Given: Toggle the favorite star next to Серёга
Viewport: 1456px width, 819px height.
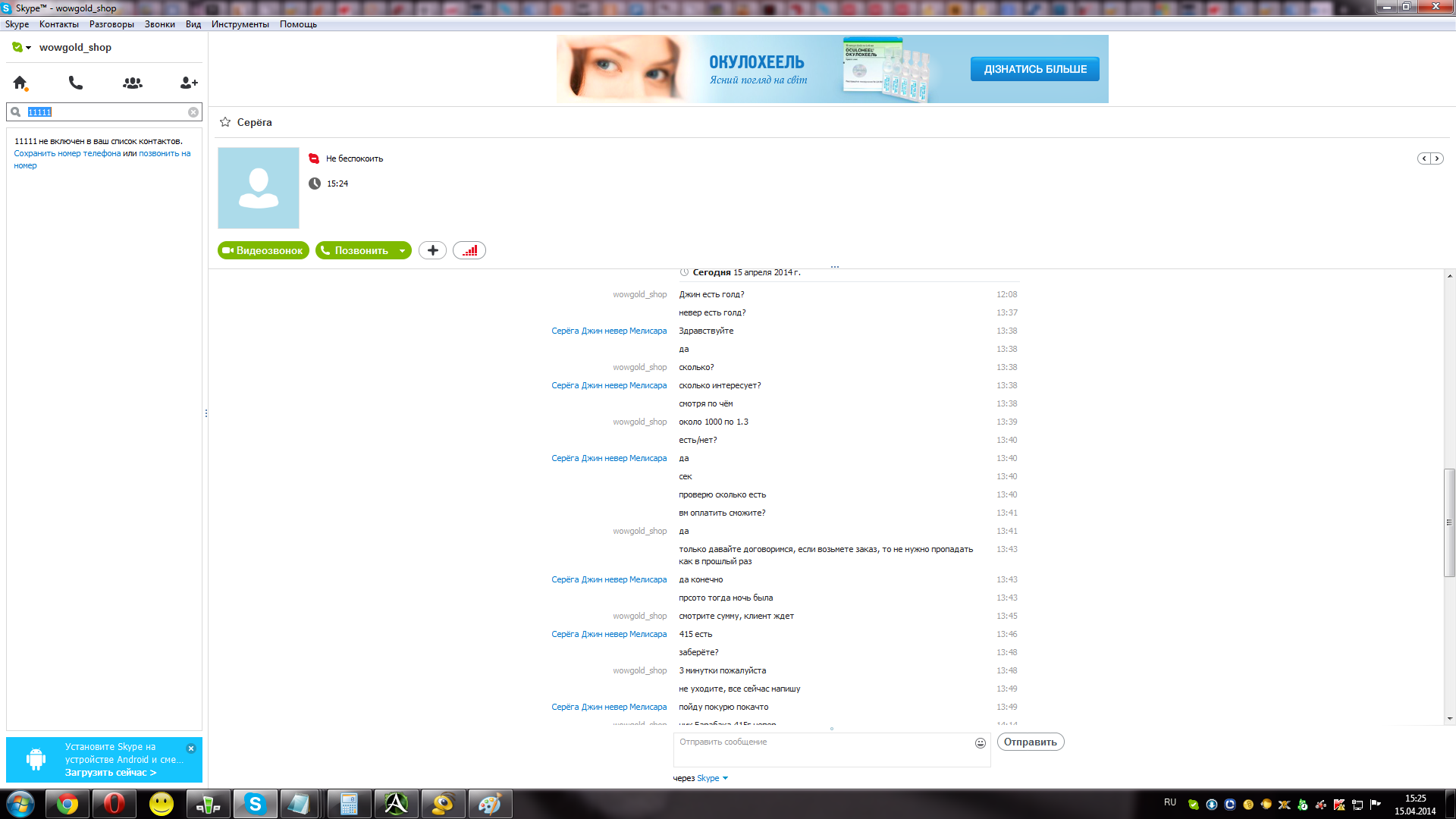Looking at the screenshot, I should tap(225, 122).
